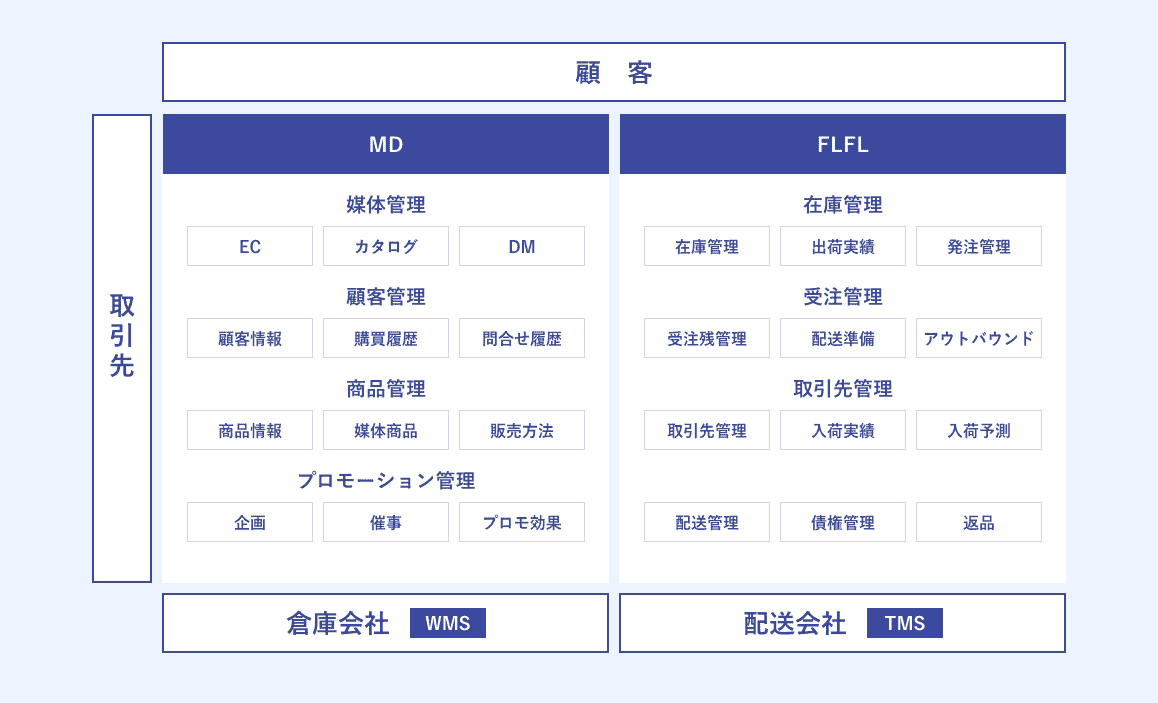Viewport: 1158px width, 703px height.
Task: Click the vertical 取引先 side panel
Action: click(122, 348)
